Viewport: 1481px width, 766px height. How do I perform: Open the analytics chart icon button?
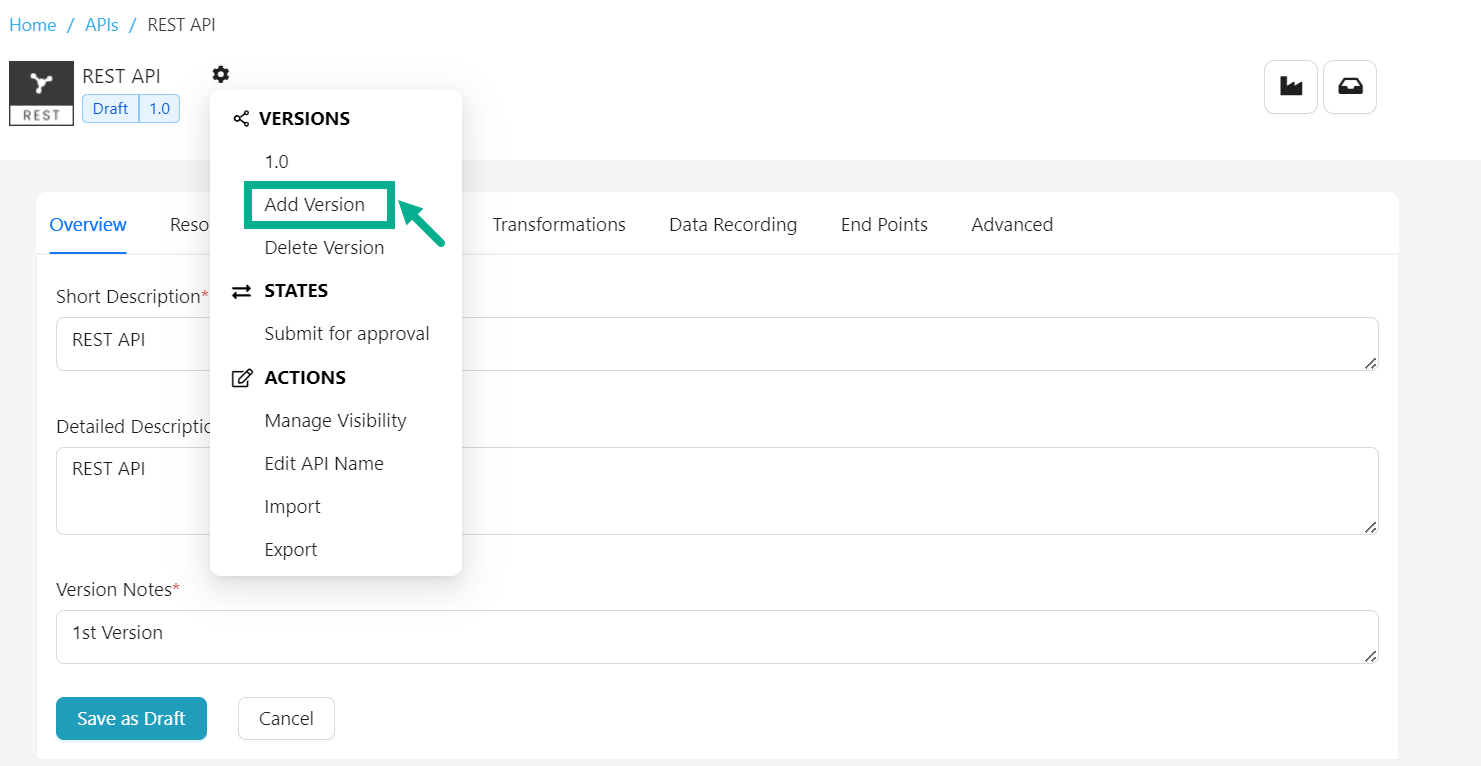coord(1291,88)
